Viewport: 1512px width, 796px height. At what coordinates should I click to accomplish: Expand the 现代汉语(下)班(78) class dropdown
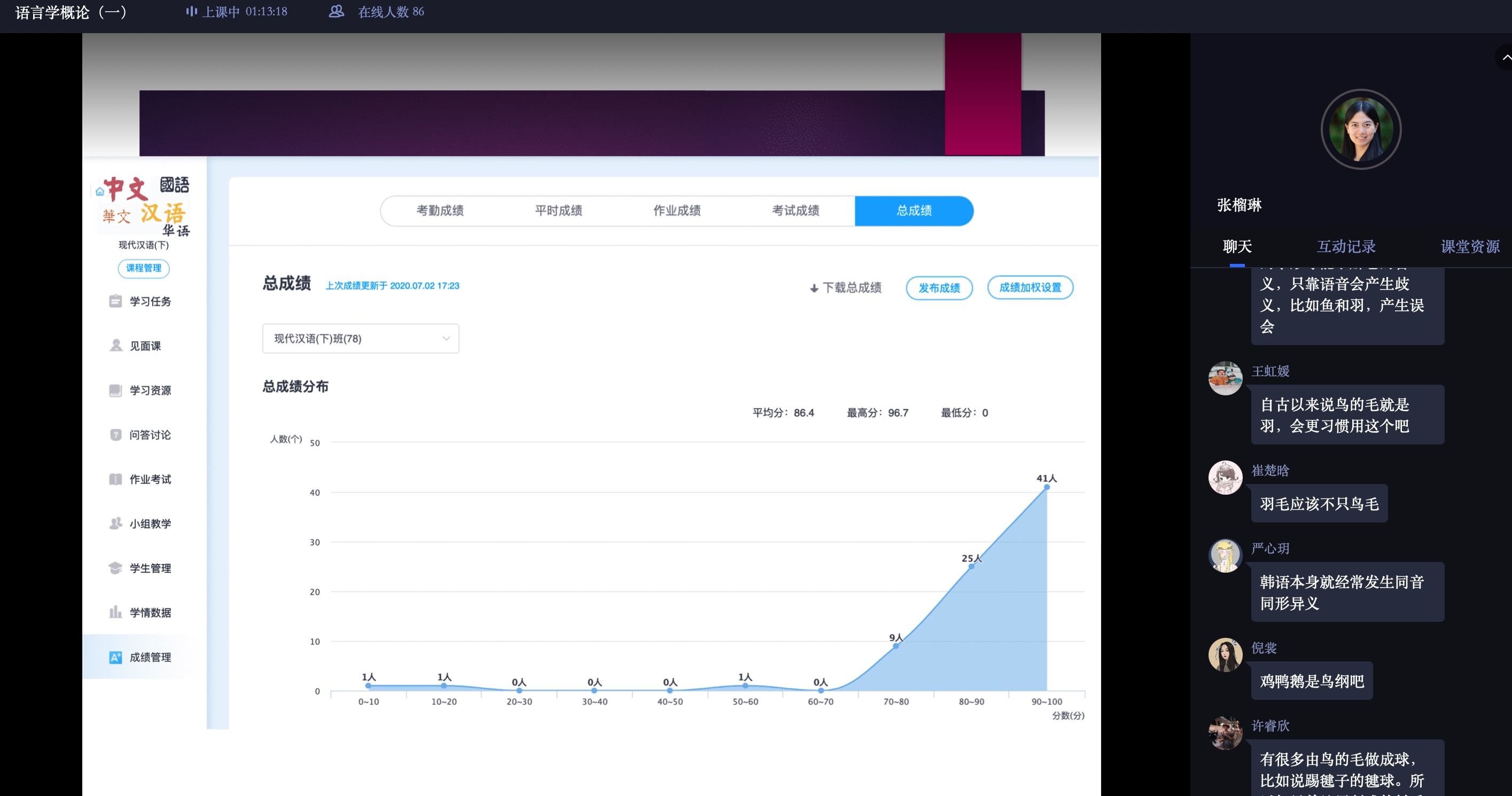pos(361,339)
